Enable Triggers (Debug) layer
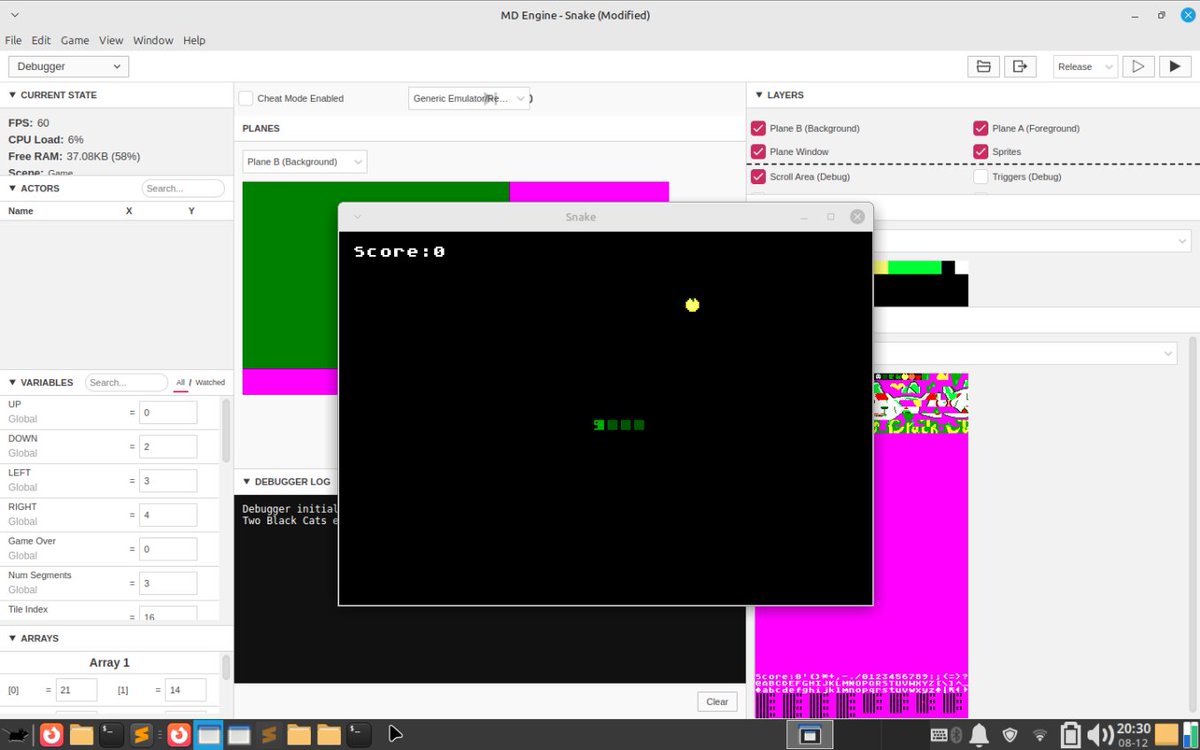The image size is (1200, 750). (x=980, y=177)
